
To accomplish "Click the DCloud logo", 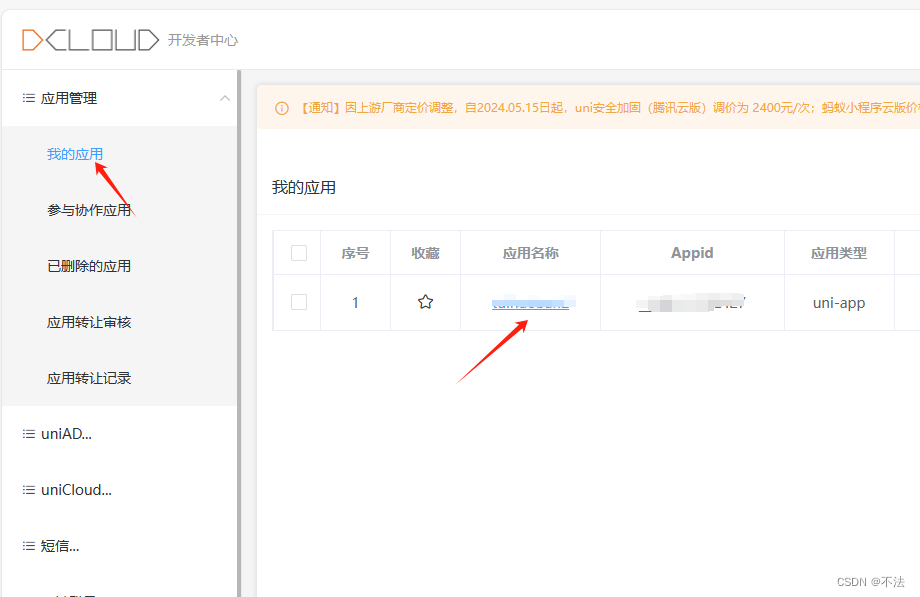I will coord(90,38).
